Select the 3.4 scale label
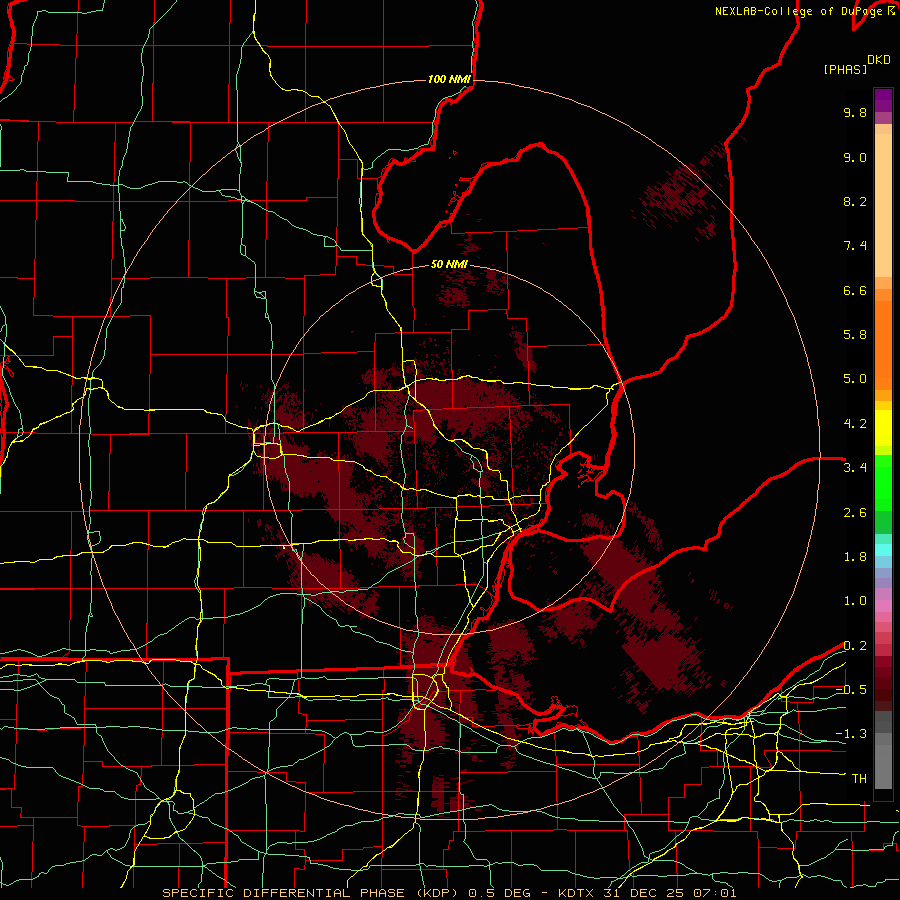 [x=855, y=468]
